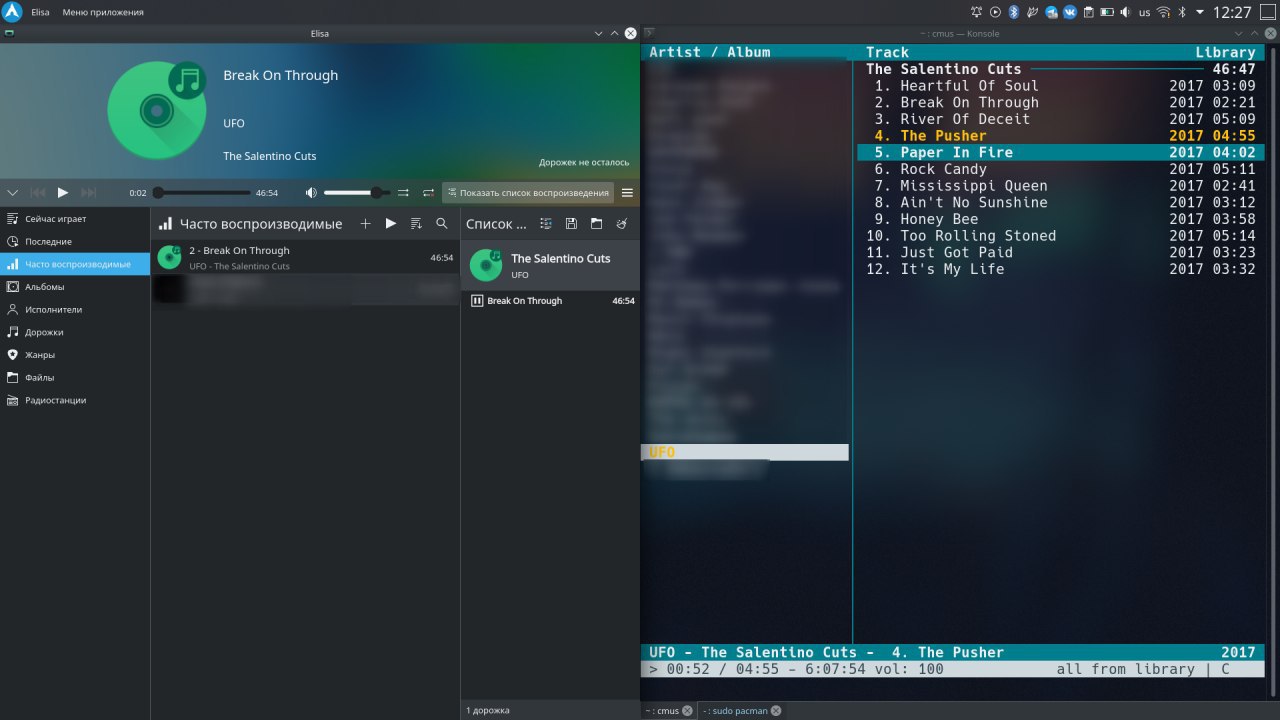The height and width of the screenshot is (720, 1280).
Task: Adjust Elisa volume slider
Action: click(x=357, y=192)
